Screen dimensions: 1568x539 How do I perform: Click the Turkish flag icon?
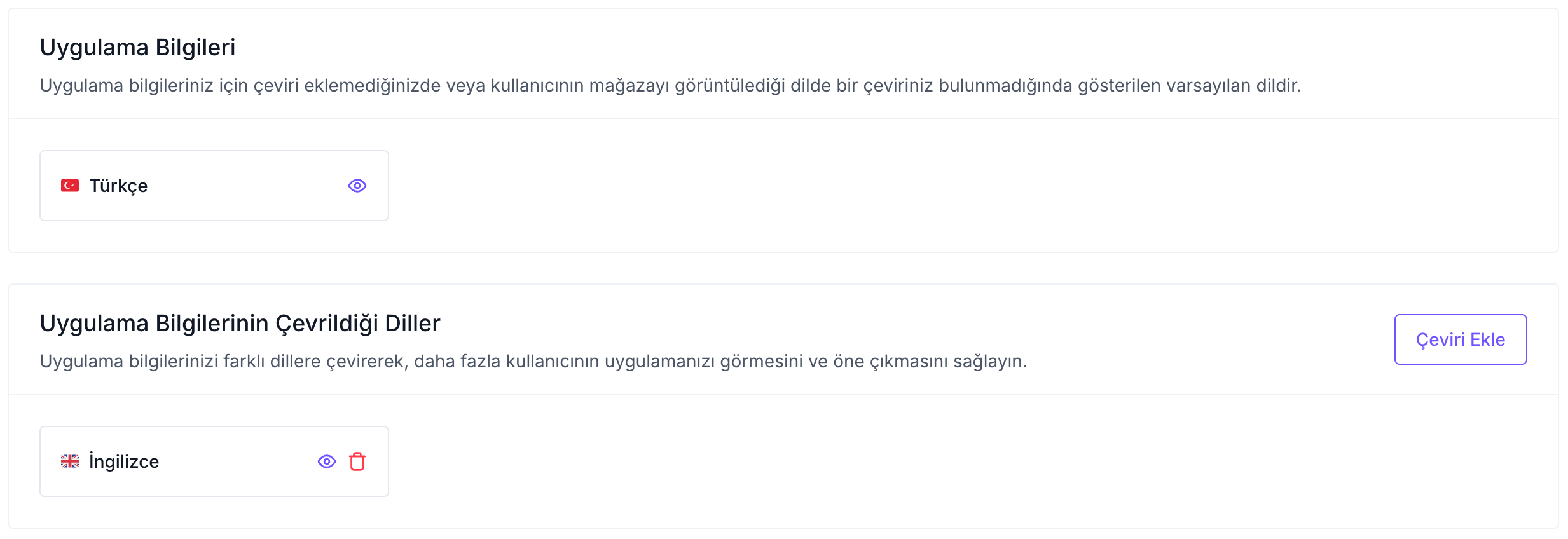[70, 186]
